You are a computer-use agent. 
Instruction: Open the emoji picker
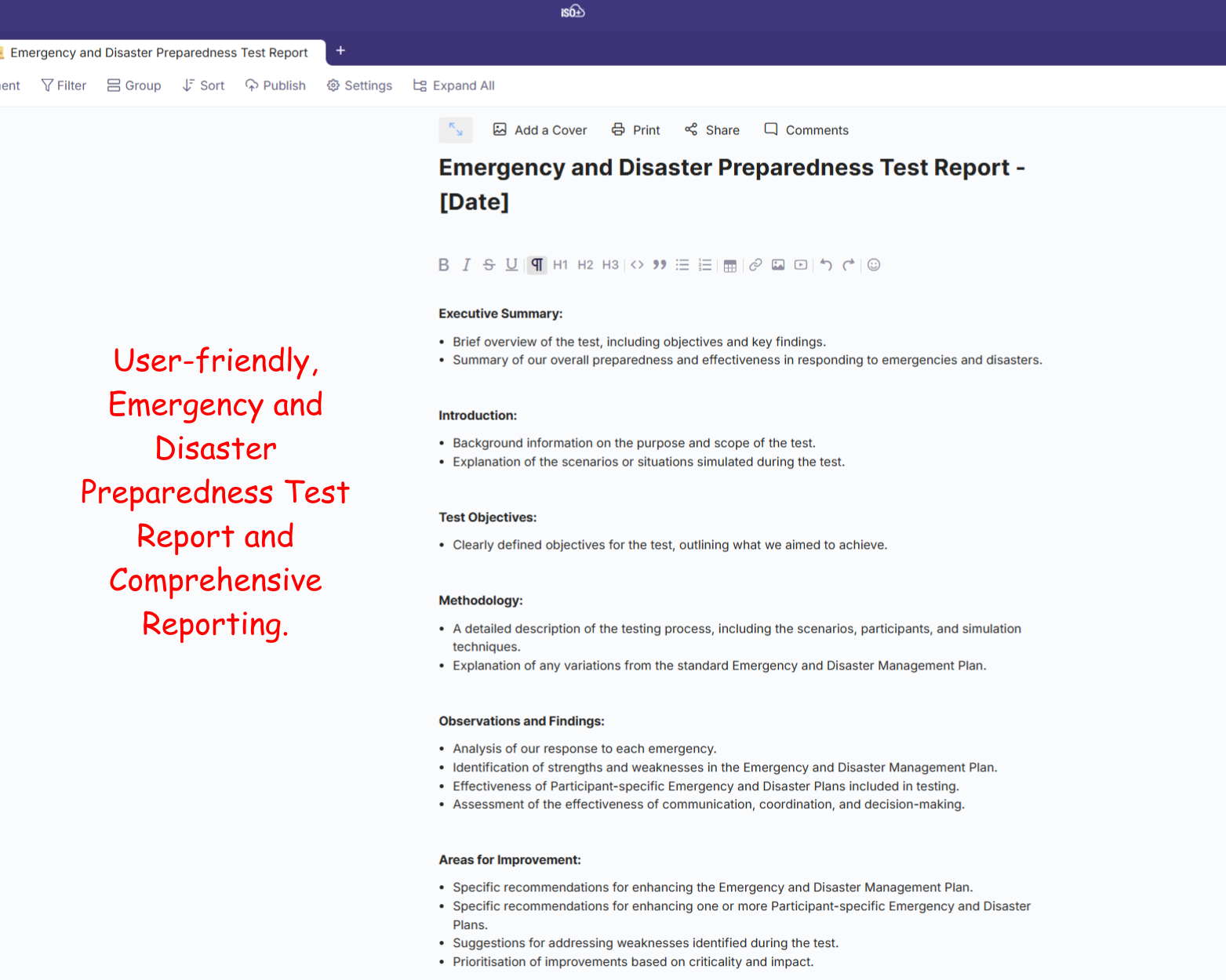[x=874, y=265]
